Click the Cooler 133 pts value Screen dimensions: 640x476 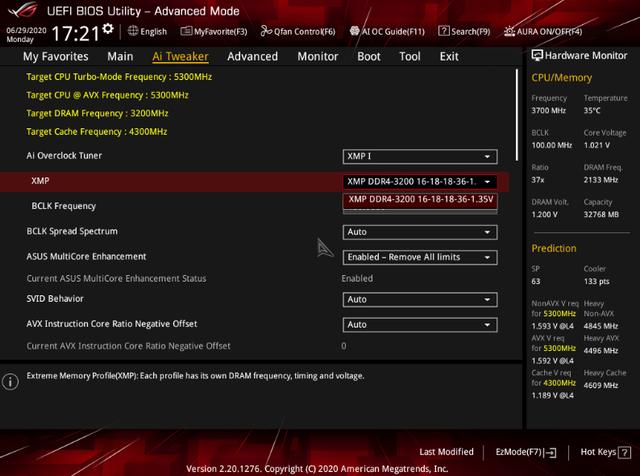[x=596, y=281]
